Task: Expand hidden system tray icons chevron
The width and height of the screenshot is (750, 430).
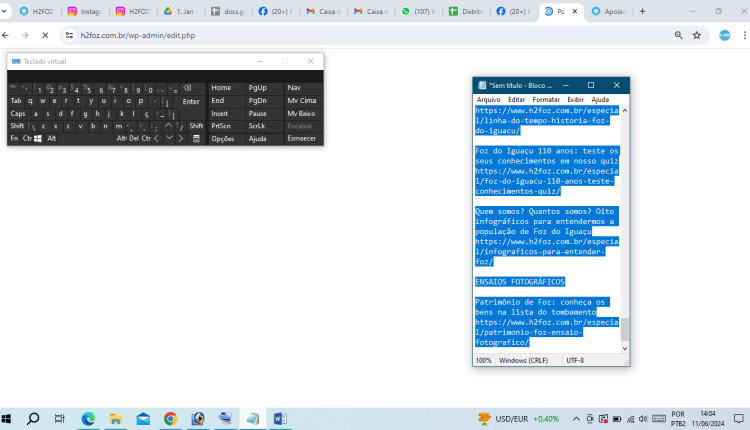Action: coord(576,418)
